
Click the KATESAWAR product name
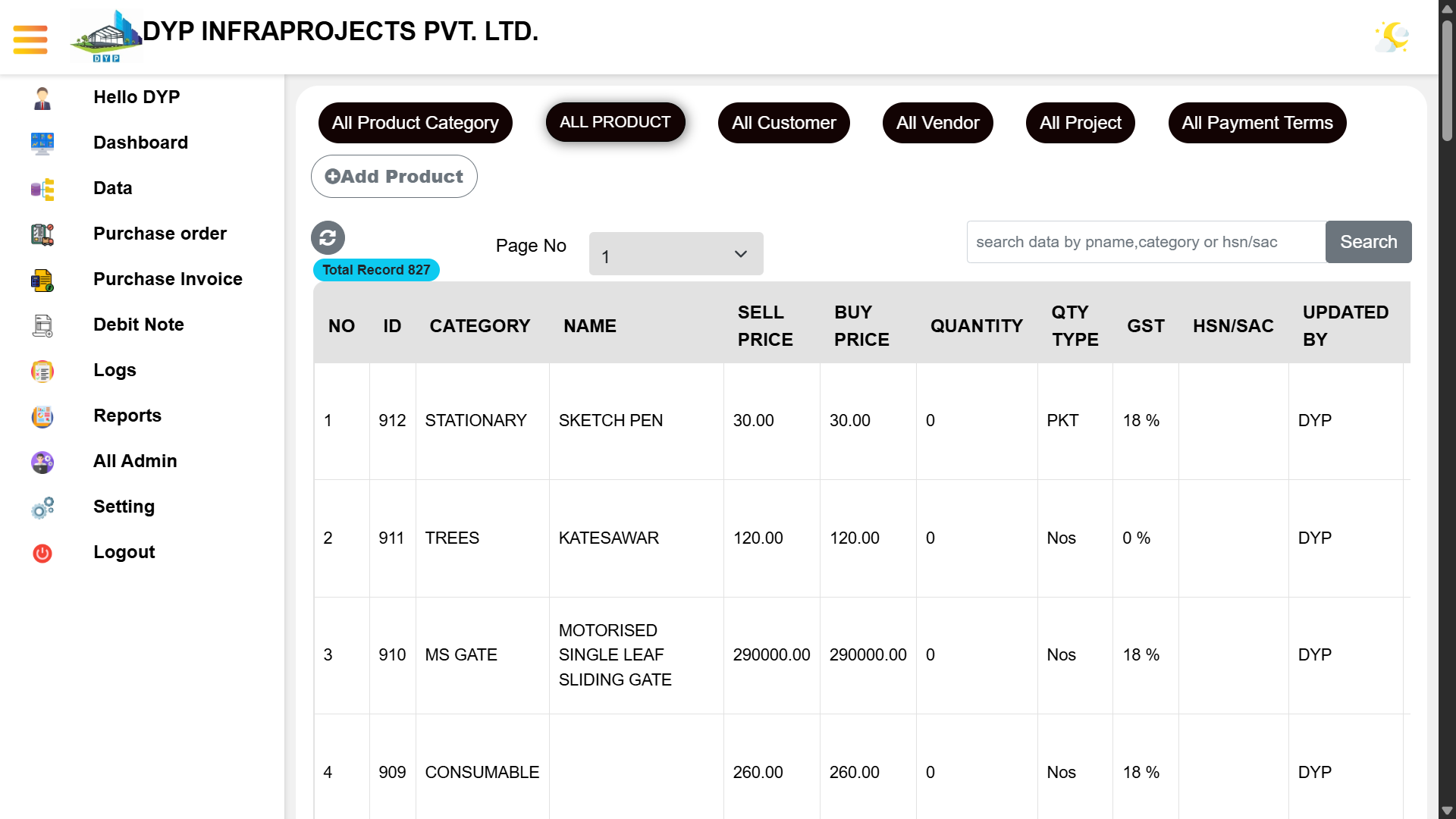click(609, 538)
